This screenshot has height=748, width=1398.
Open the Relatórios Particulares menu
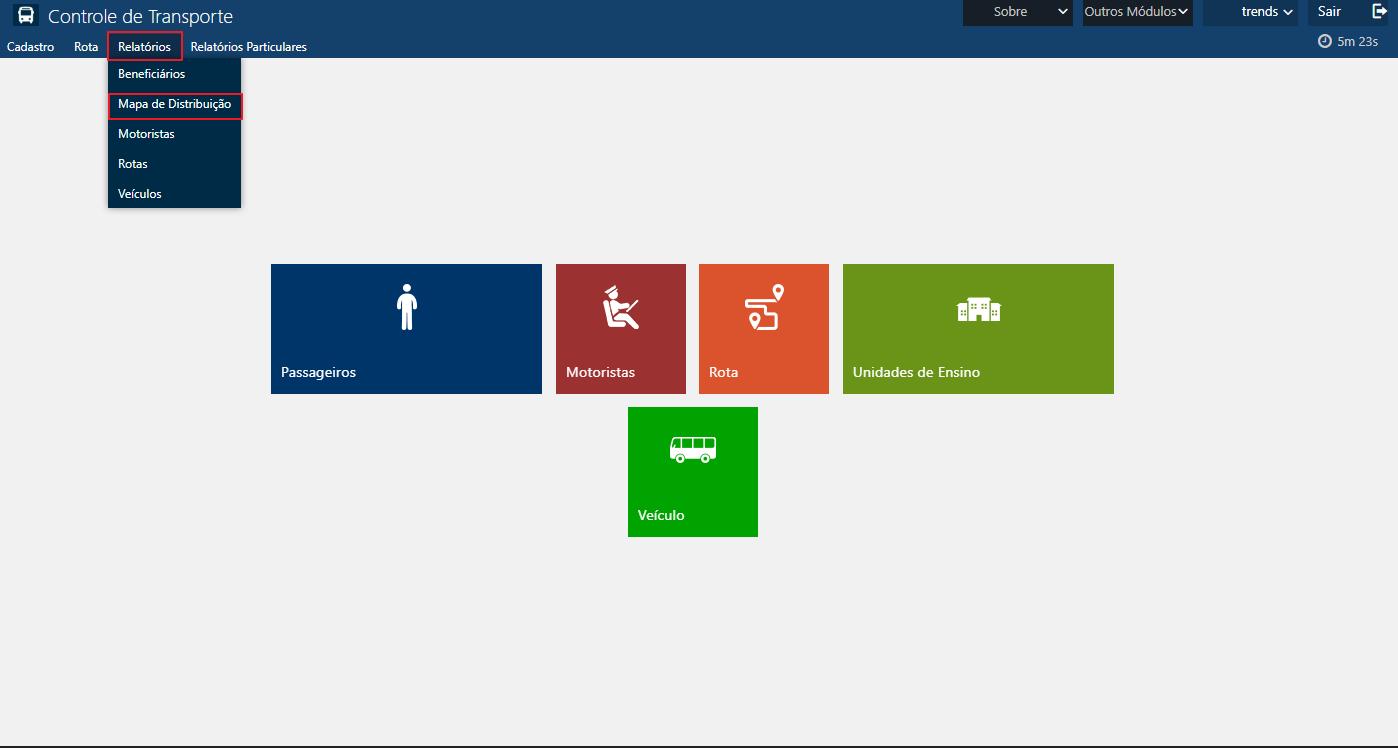tap(248, 47)
